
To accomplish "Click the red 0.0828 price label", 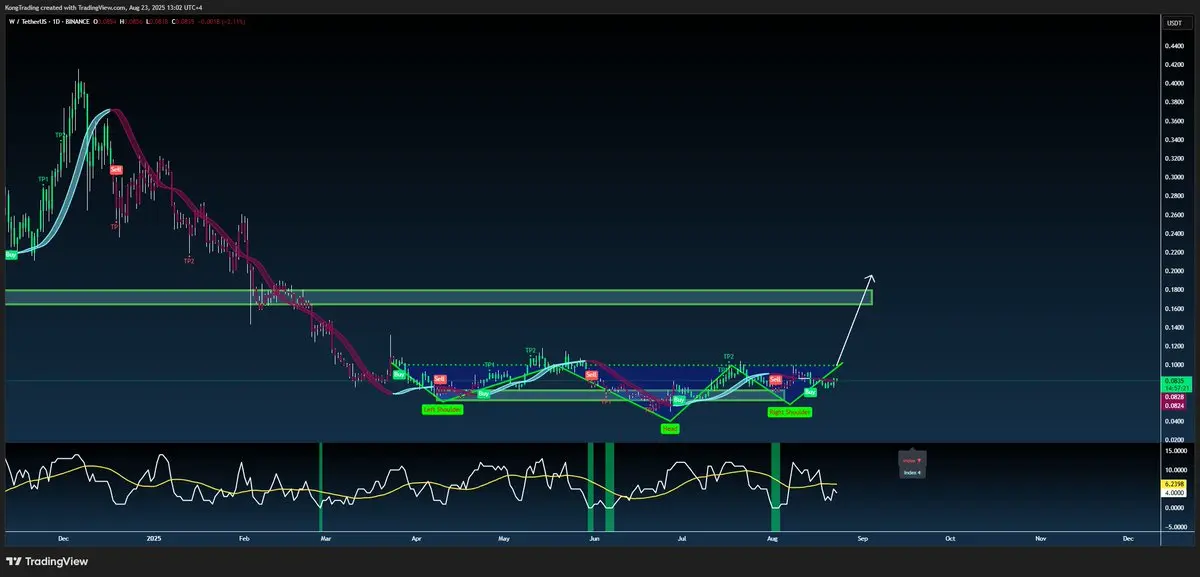I will tap(1173, 397).
